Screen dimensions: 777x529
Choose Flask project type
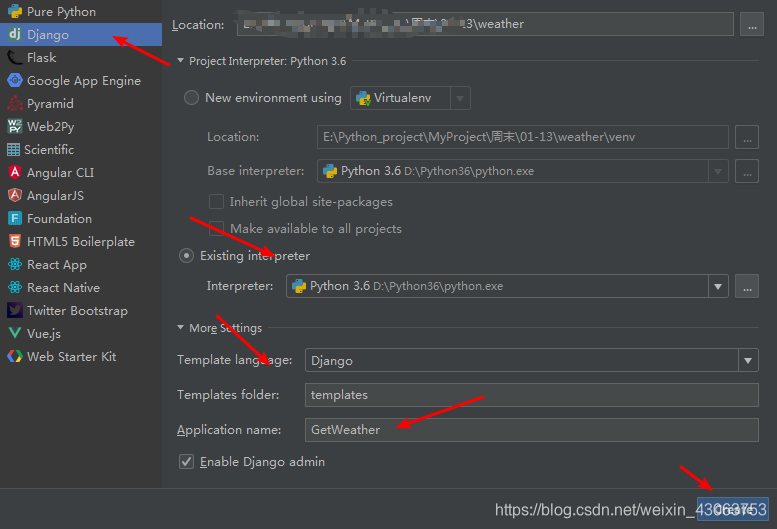[x=81, y=57]
